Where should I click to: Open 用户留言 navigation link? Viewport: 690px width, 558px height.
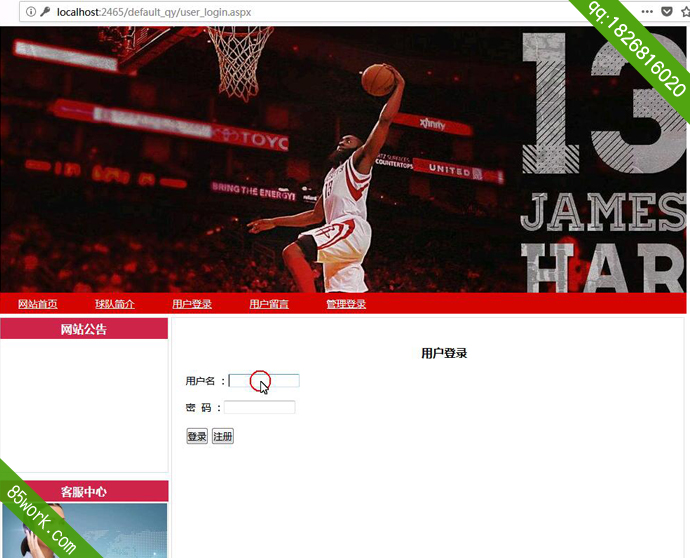click(x=269, y=304)
